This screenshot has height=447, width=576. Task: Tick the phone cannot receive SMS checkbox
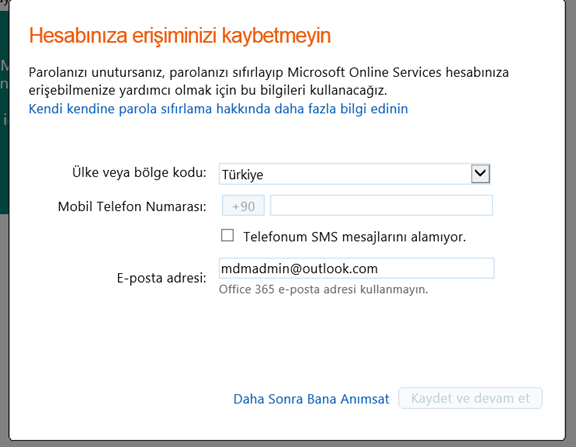pyautogui.click(x=227, y=235)
